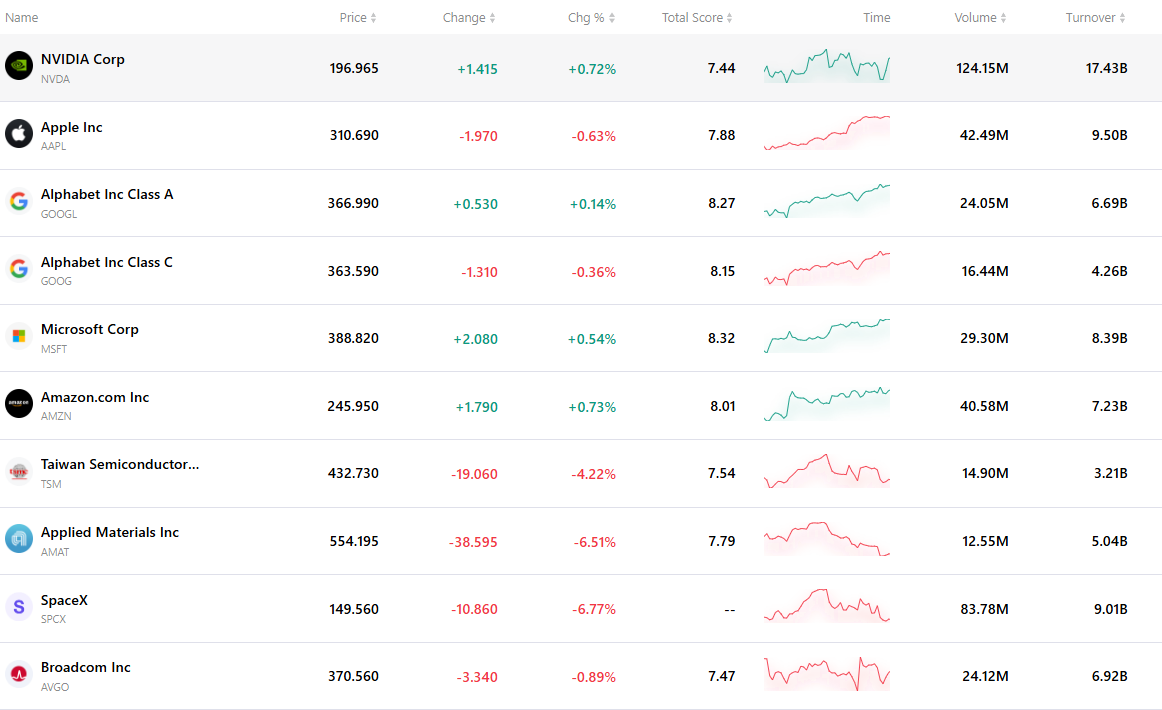1162x710 pixels.
Task: Click the Alphabet Class A Google logo
Action: coord(19,201)
